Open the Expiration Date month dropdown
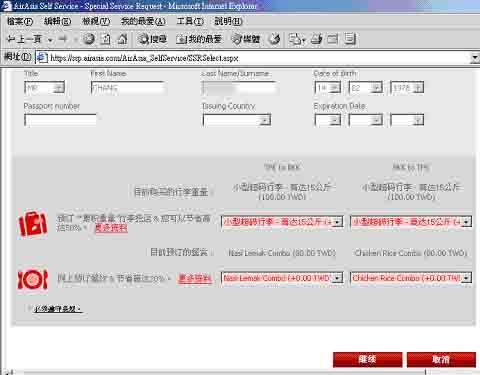This screenshot has width=480, height=375. click(x=366, y=120)
